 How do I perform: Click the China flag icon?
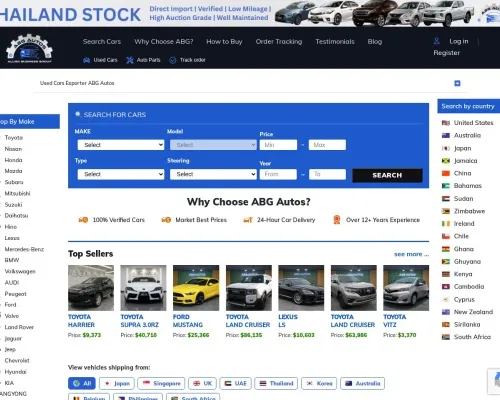446,173
